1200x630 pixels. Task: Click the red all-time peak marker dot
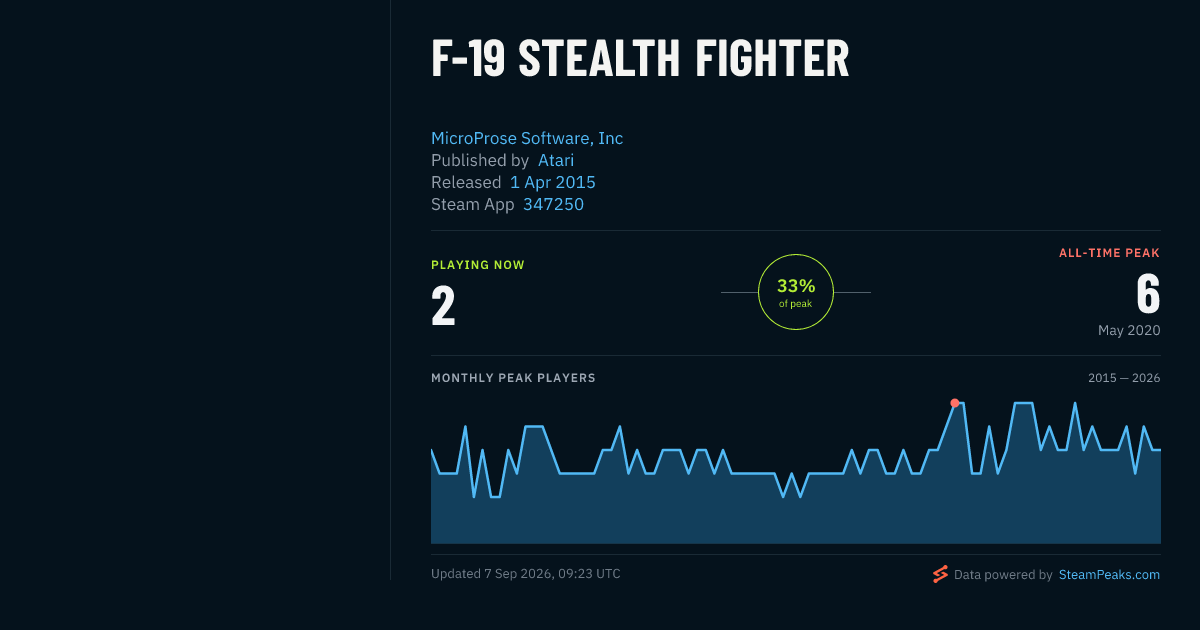point(954,403)
